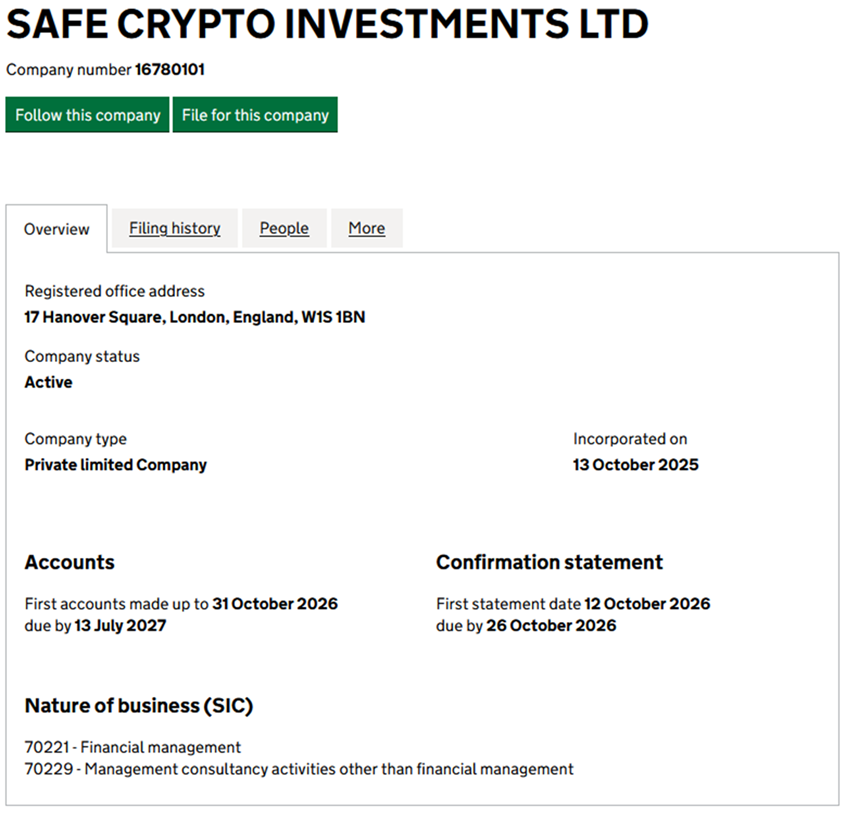Click the Overview tab

coord(57,229)
